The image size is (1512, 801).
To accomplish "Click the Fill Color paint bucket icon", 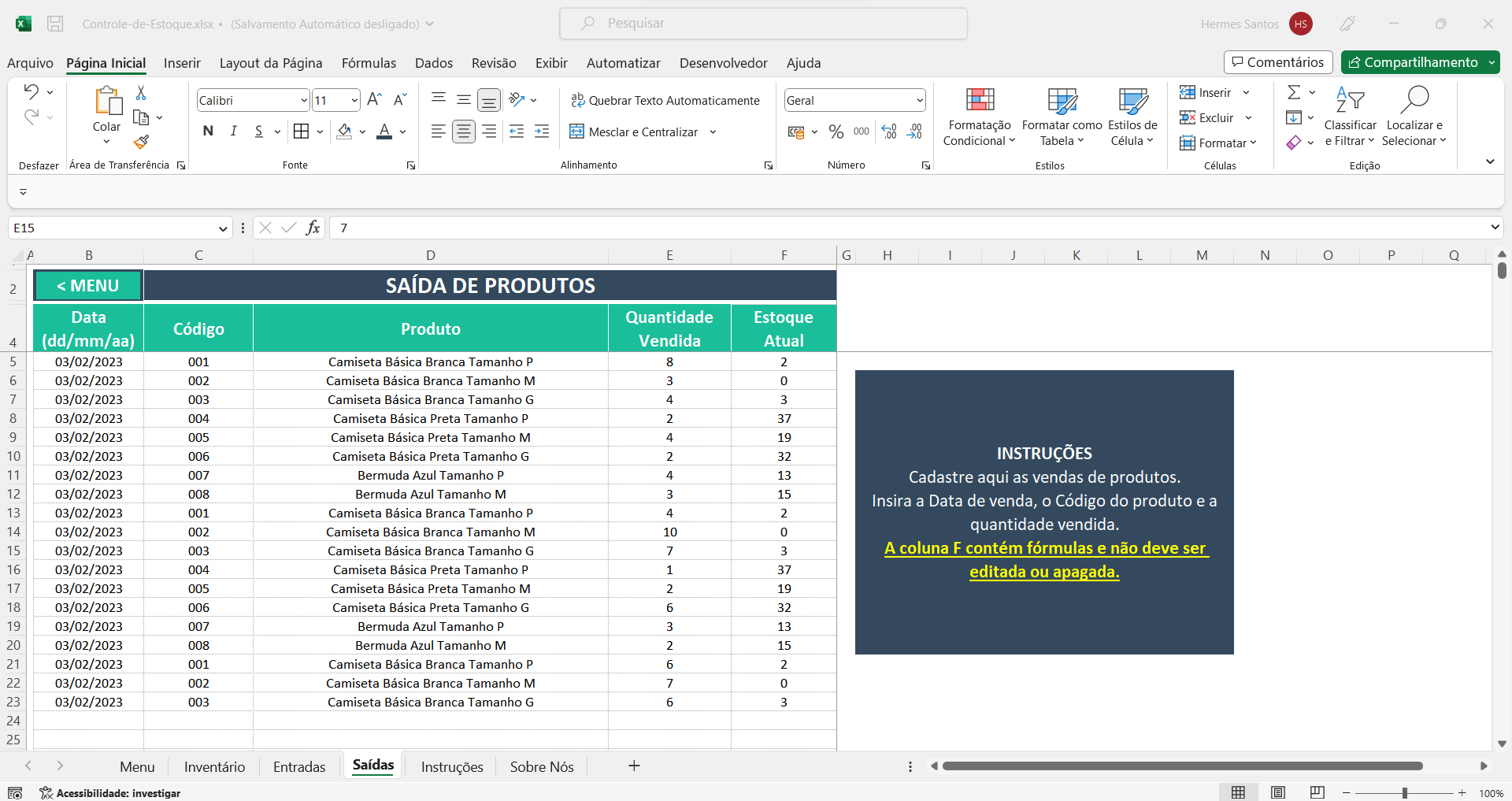I will tap(344, 132).
